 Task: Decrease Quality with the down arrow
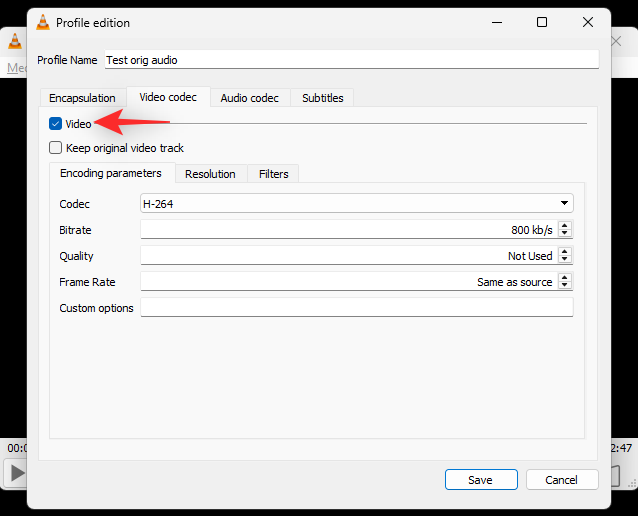[x=564, y=259]
